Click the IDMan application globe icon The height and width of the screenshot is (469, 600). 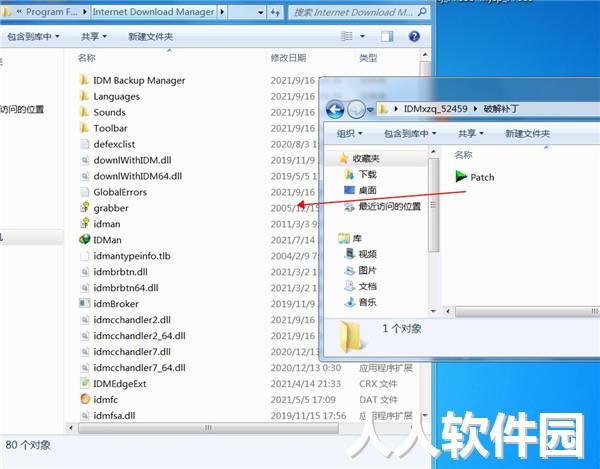coord(85,240)
